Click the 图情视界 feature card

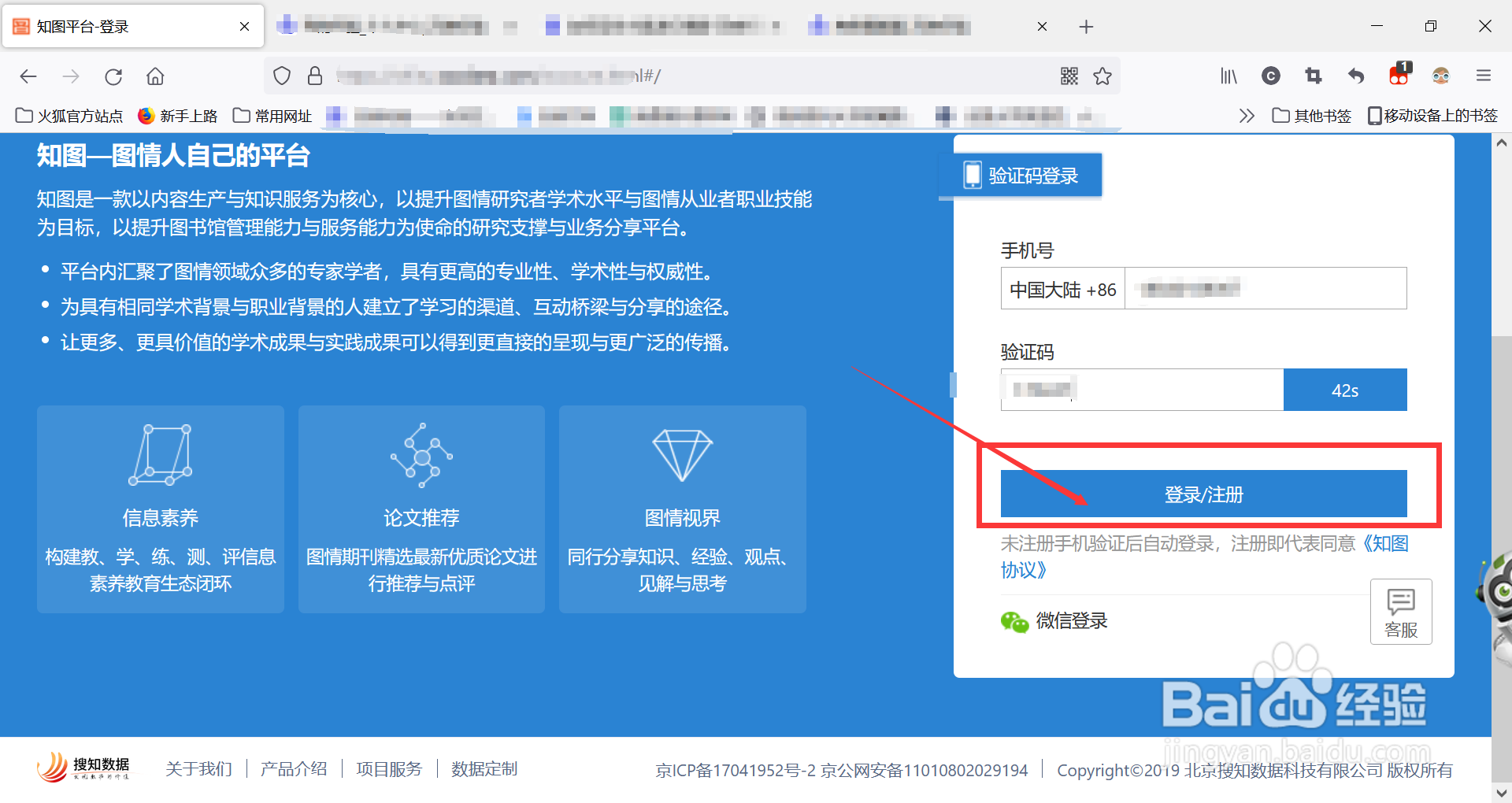click(x=683, y=509)
